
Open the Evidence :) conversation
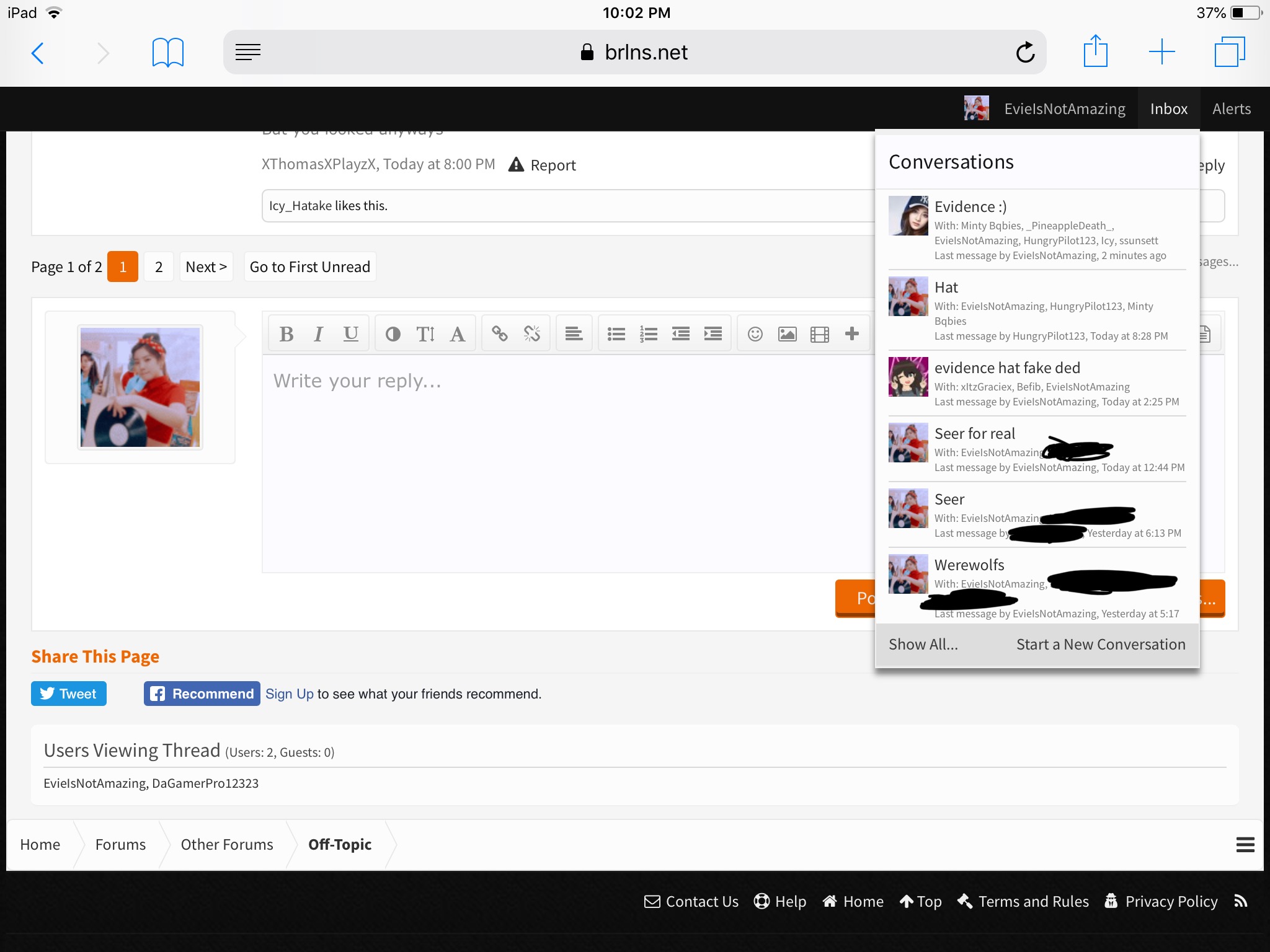[x=970, y=206]
